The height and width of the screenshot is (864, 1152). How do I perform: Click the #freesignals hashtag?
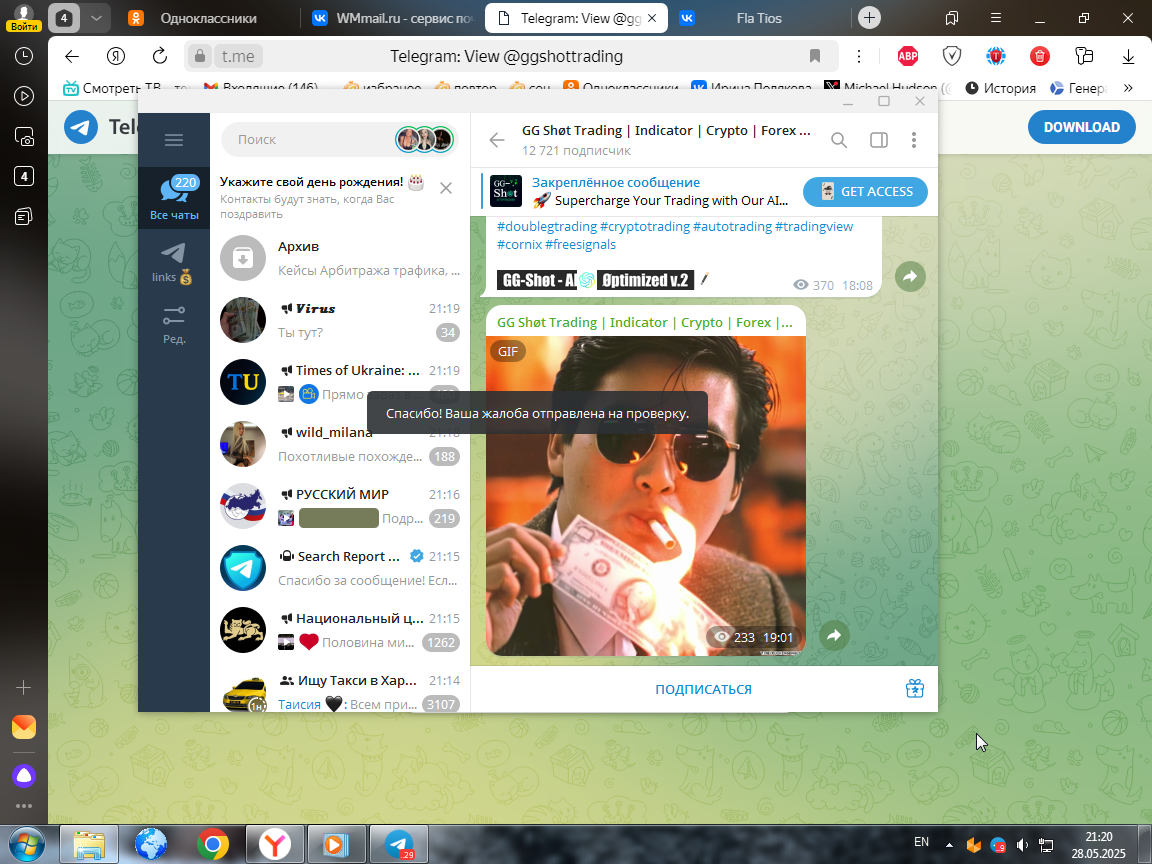(x=580, y=244)
